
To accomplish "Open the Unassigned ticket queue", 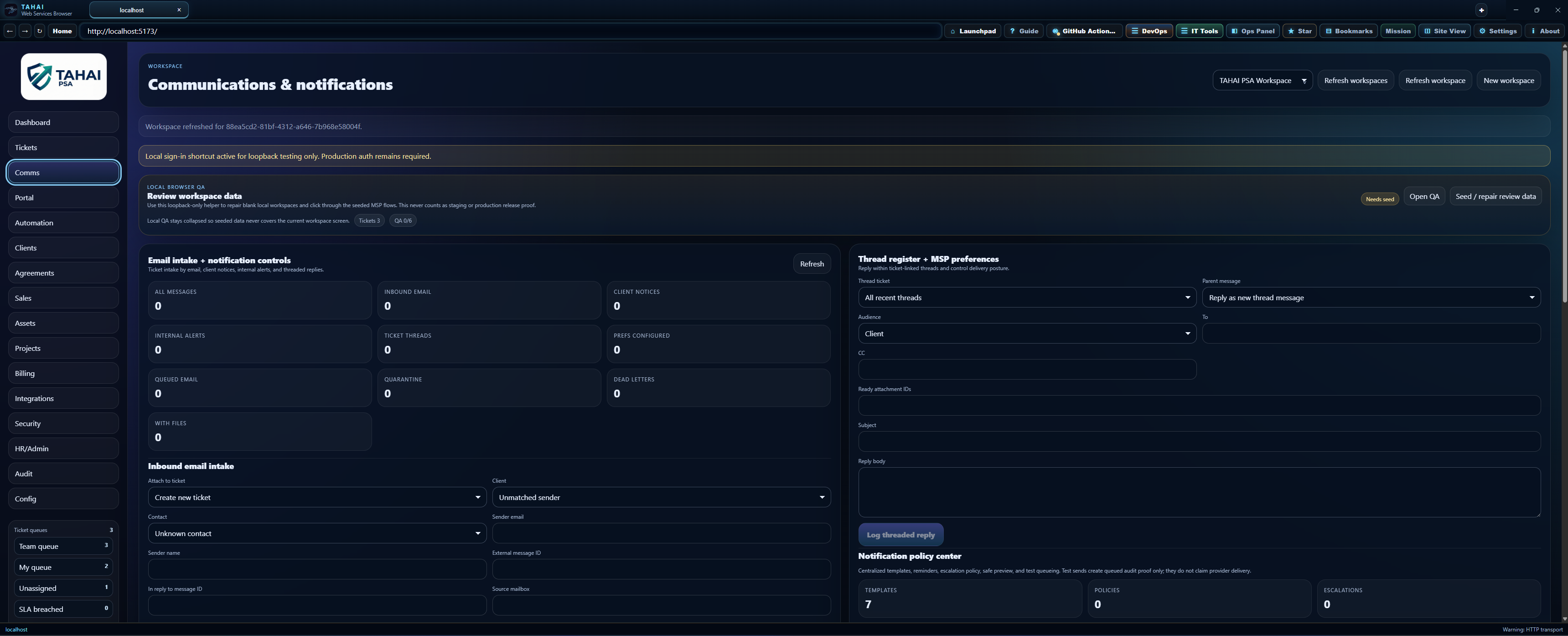I will (63, 589).
